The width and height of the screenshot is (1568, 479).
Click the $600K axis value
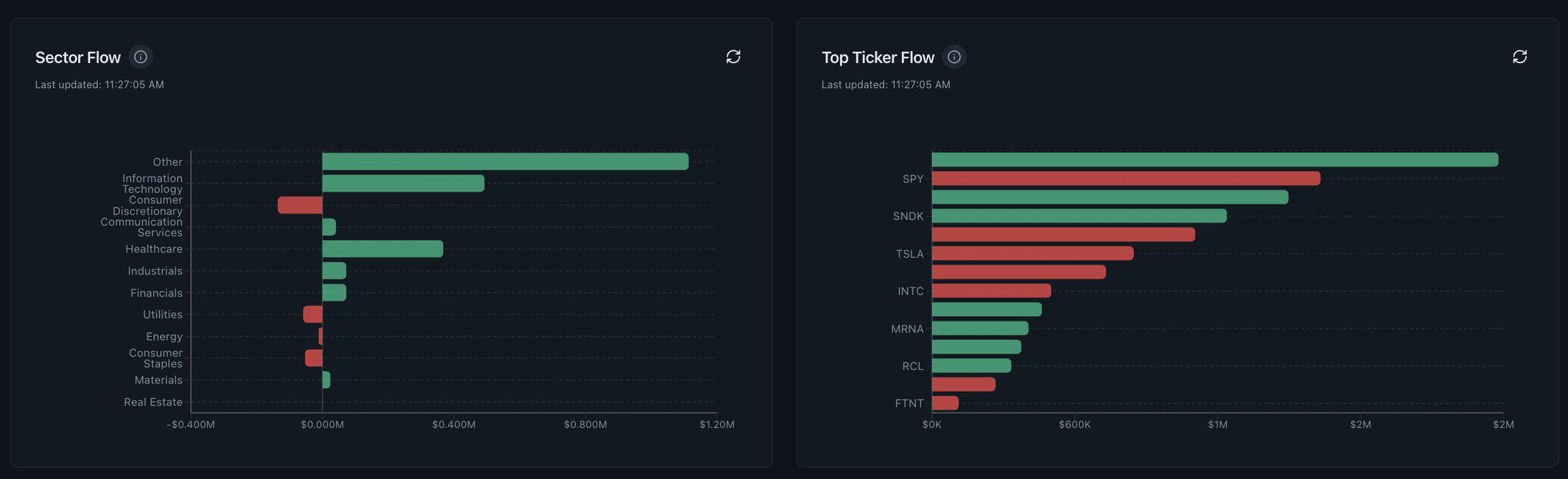[x=1075, y=425]
